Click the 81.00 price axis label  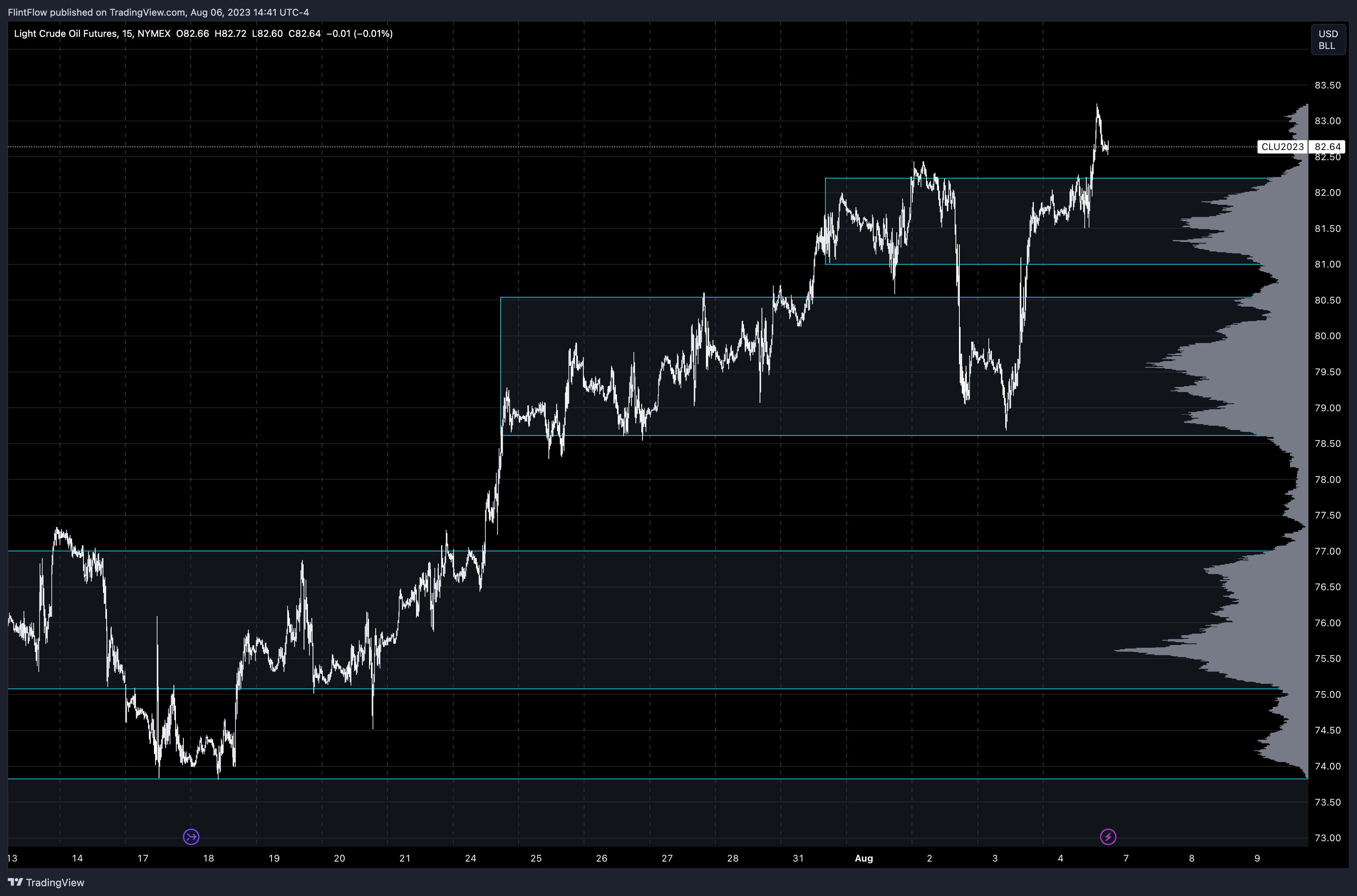coord(1327,264)
